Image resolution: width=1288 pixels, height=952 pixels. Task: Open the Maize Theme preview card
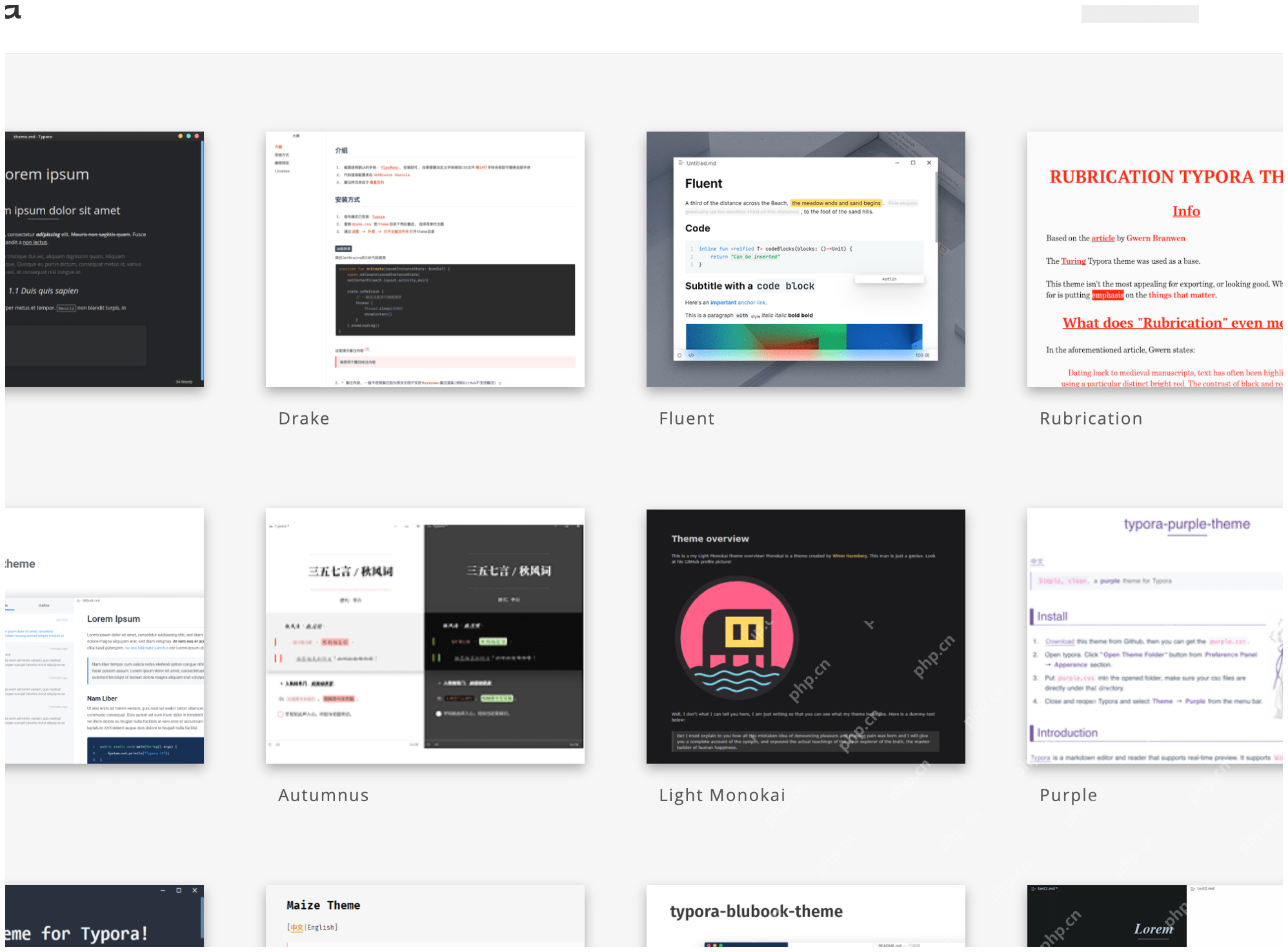click(425, 917)
